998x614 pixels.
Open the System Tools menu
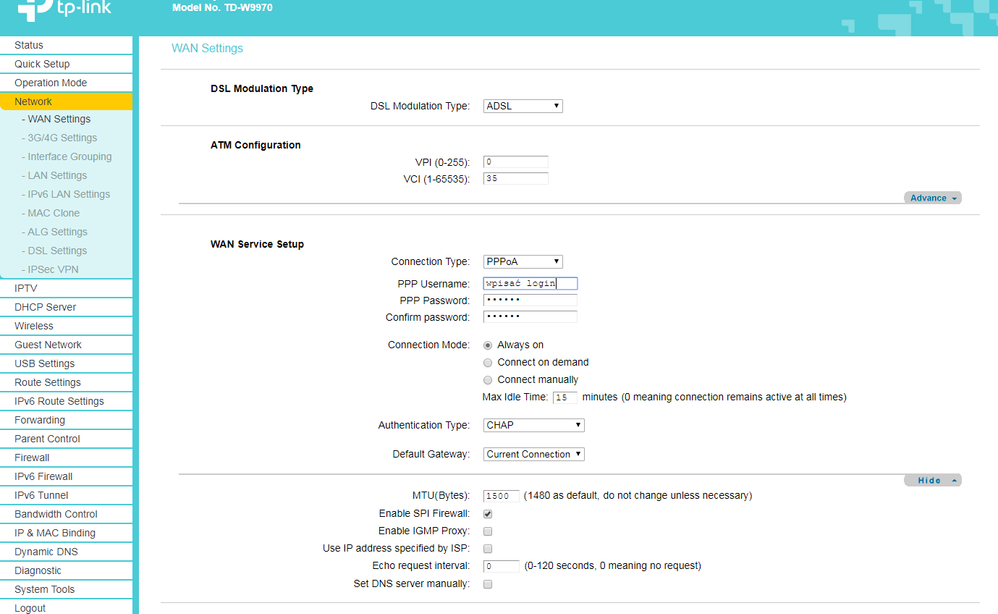(44, 589)
